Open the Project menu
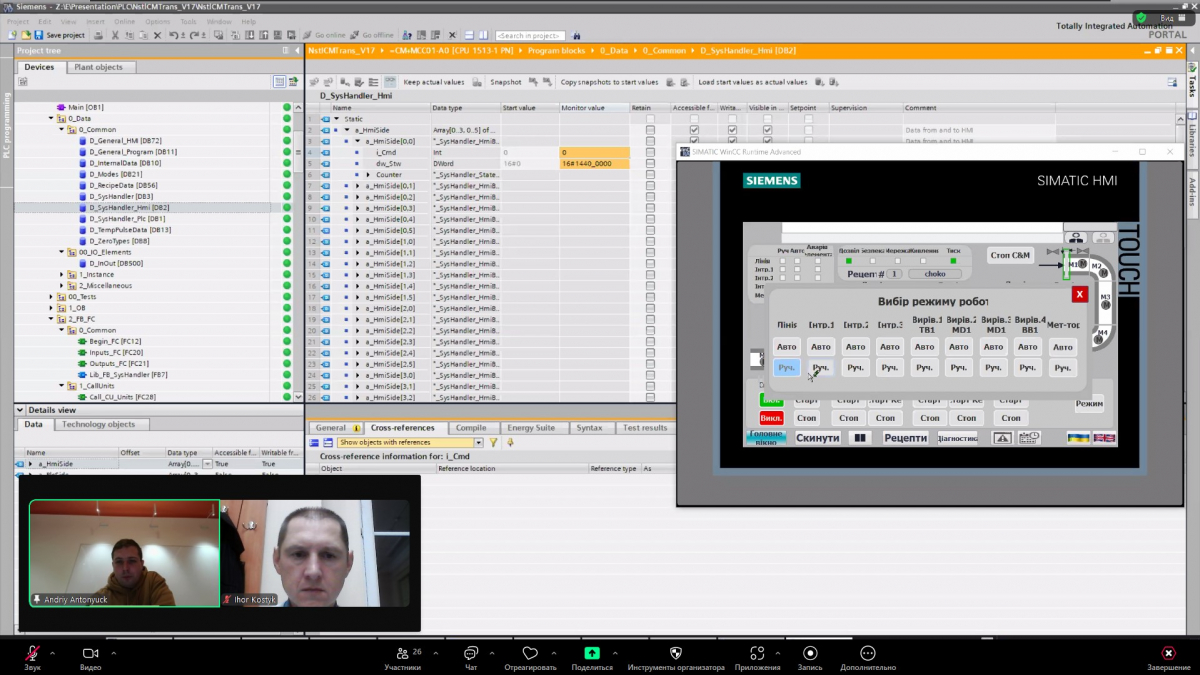This screenshot has width=1200, height=675. pos(18,21)
